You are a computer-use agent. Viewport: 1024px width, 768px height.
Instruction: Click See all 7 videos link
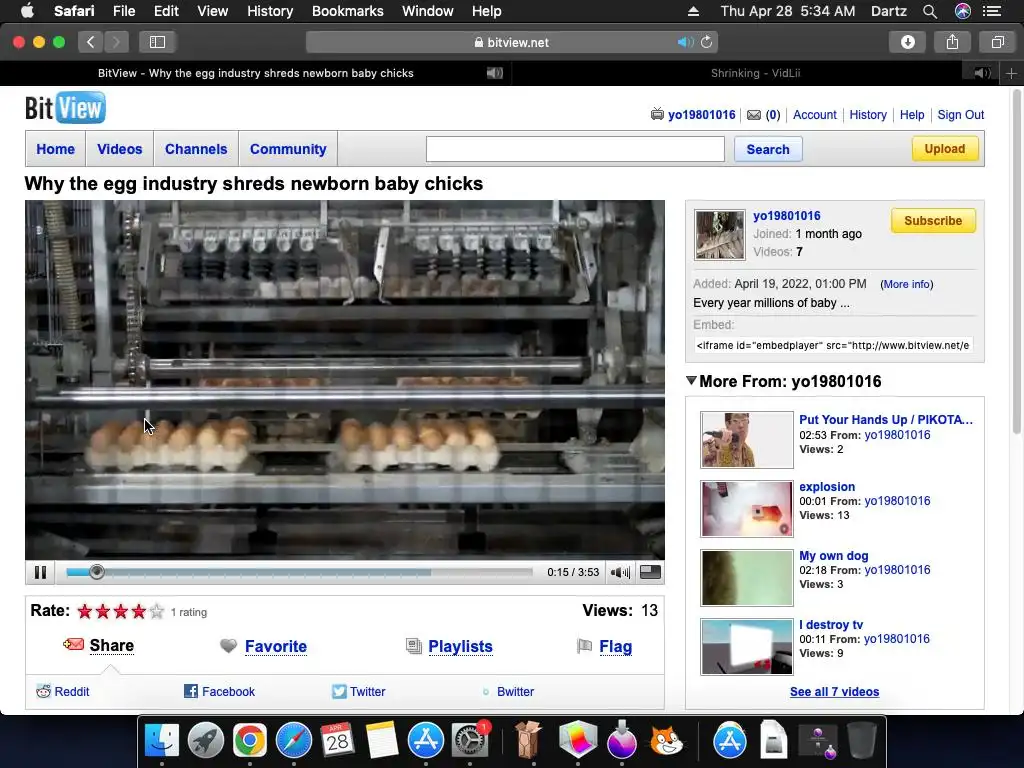(x=835, y=692)
